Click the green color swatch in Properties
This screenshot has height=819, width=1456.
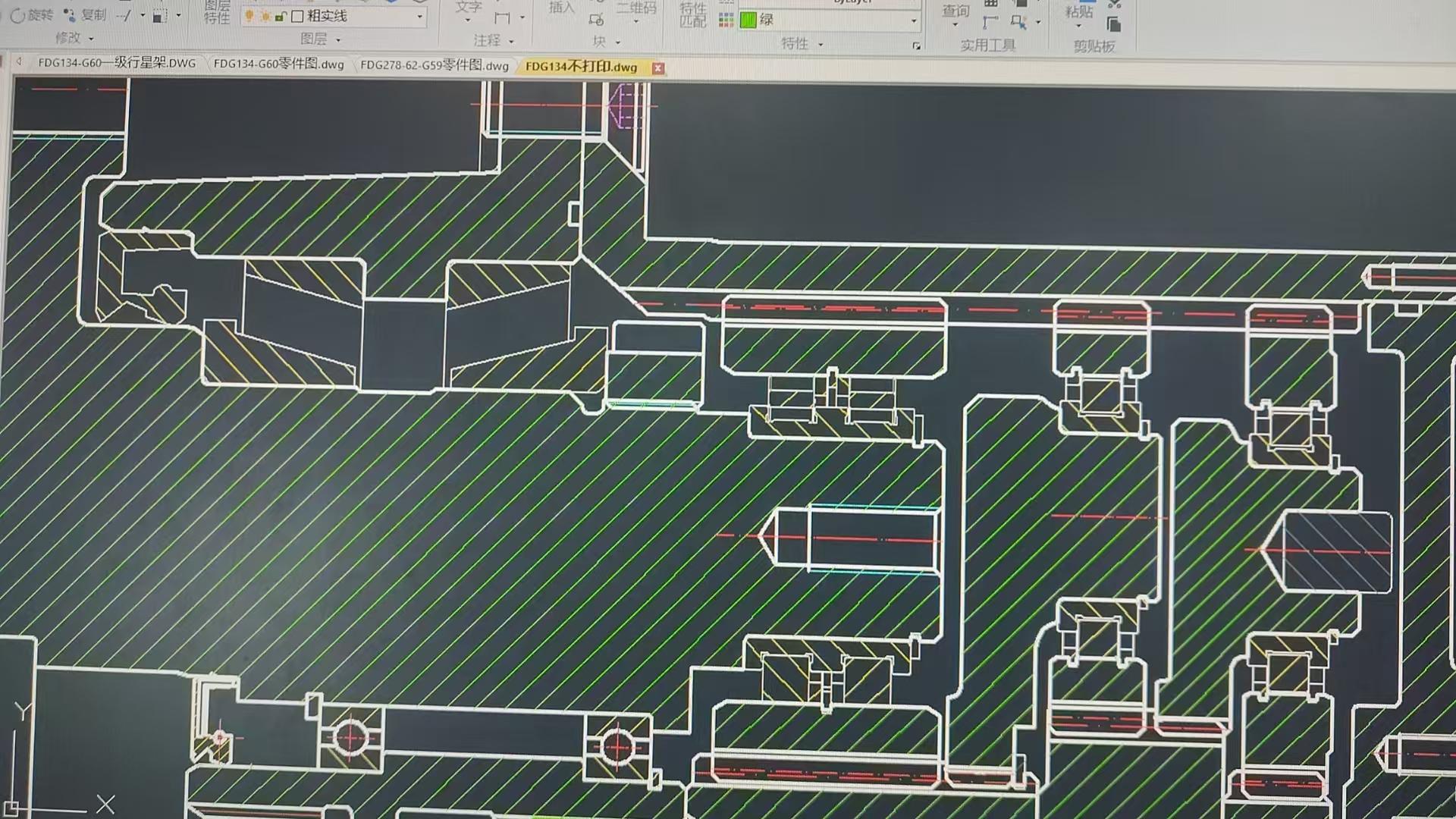pyautogui.click(x=748, y=20)
